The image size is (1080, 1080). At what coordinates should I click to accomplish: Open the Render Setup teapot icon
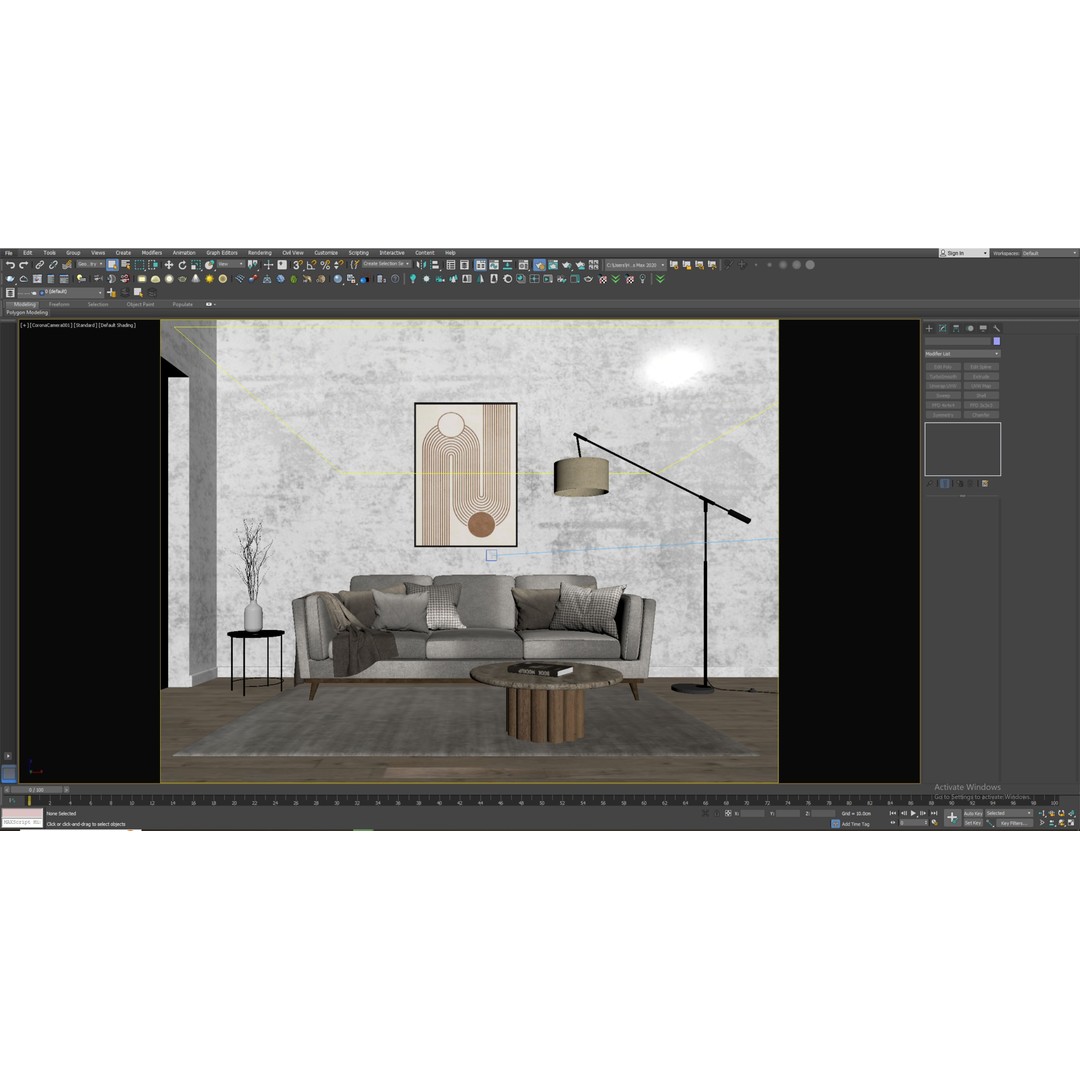(x=539, y=264)
